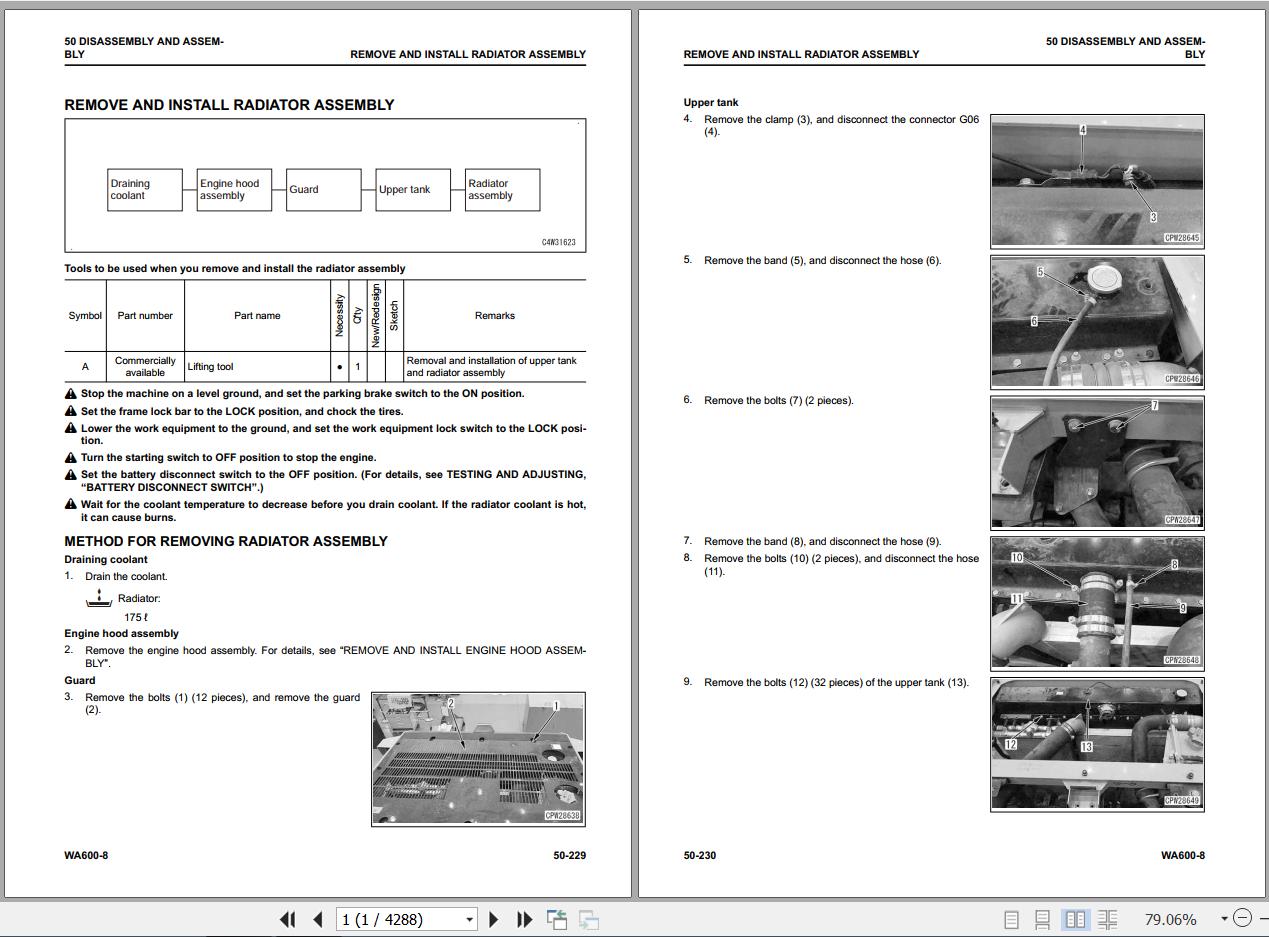Image resolution: width=1269 pixels, height=937 pixels.
Task: Click the next view icon
Action: (x=589, y=919)
